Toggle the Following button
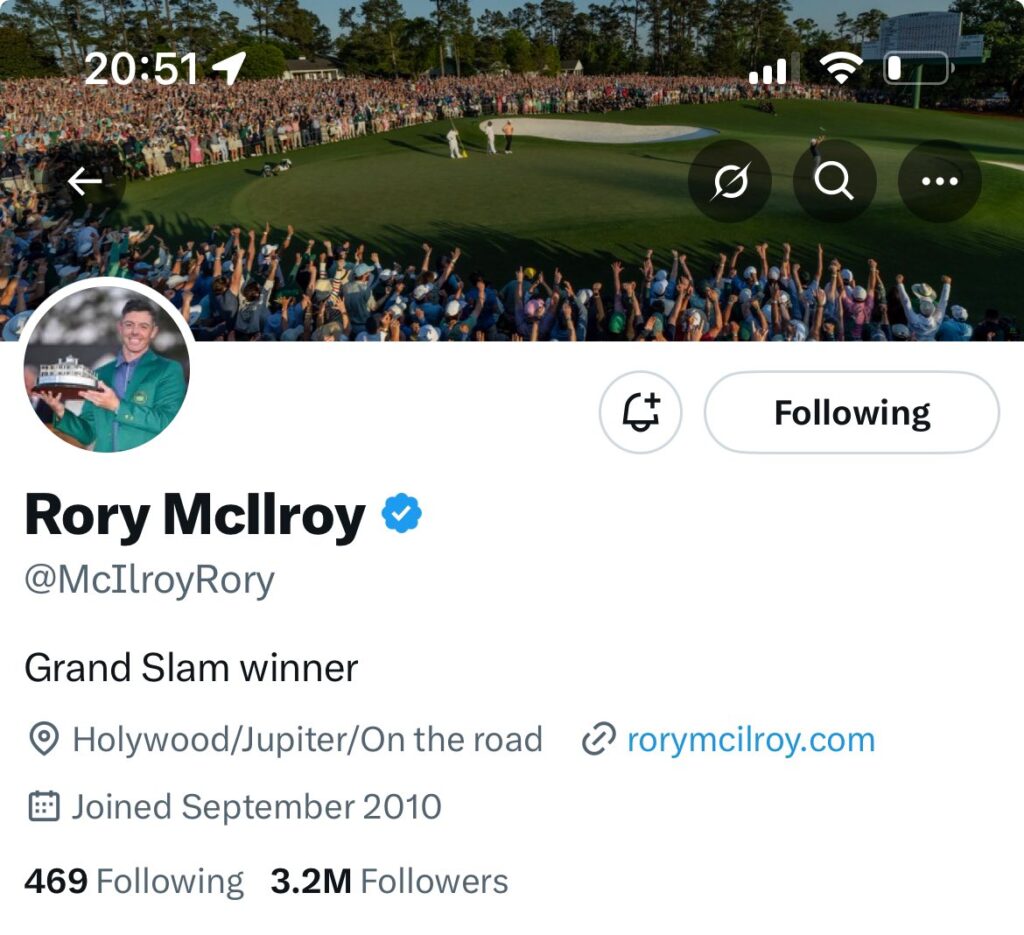 (x=851, y=412)
